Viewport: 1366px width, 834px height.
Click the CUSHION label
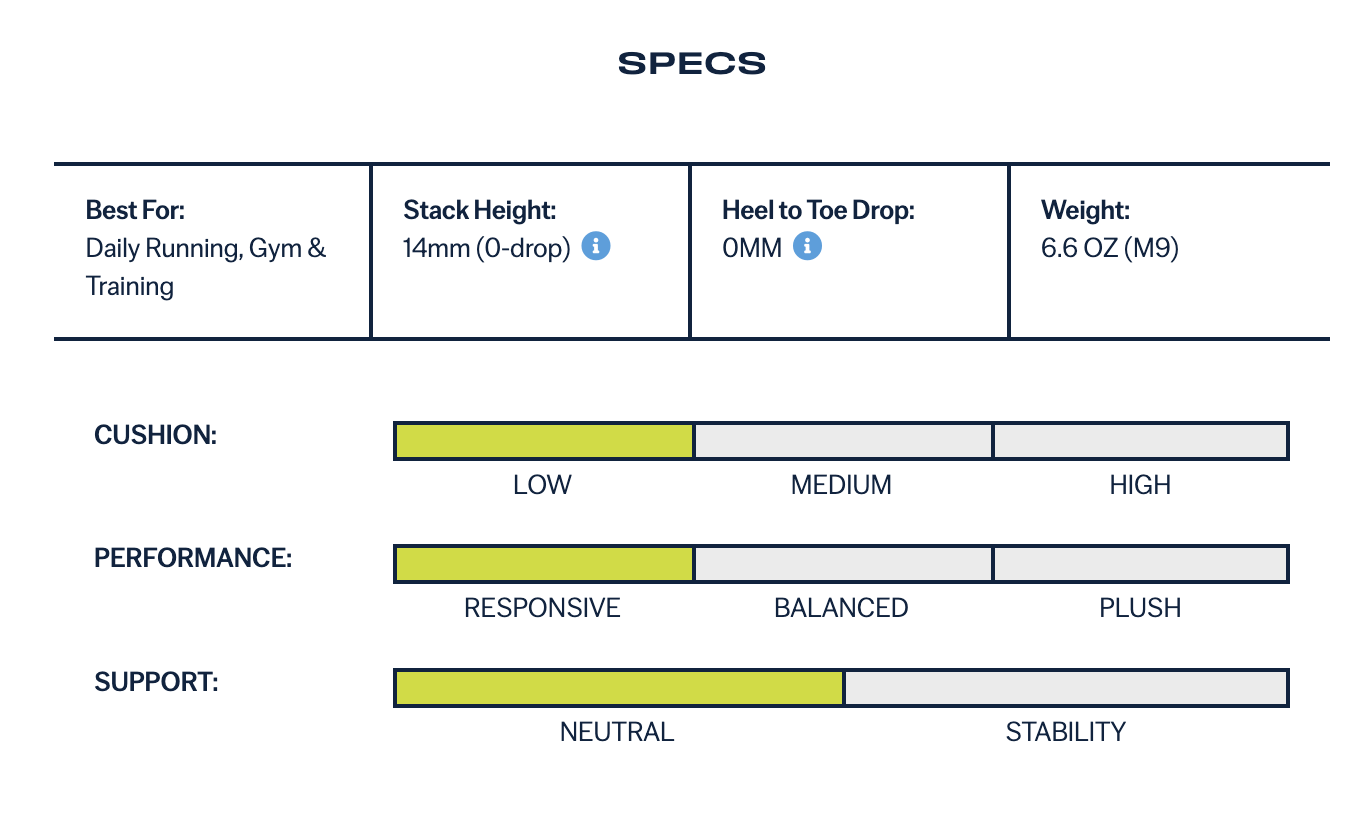click(155, 435)
